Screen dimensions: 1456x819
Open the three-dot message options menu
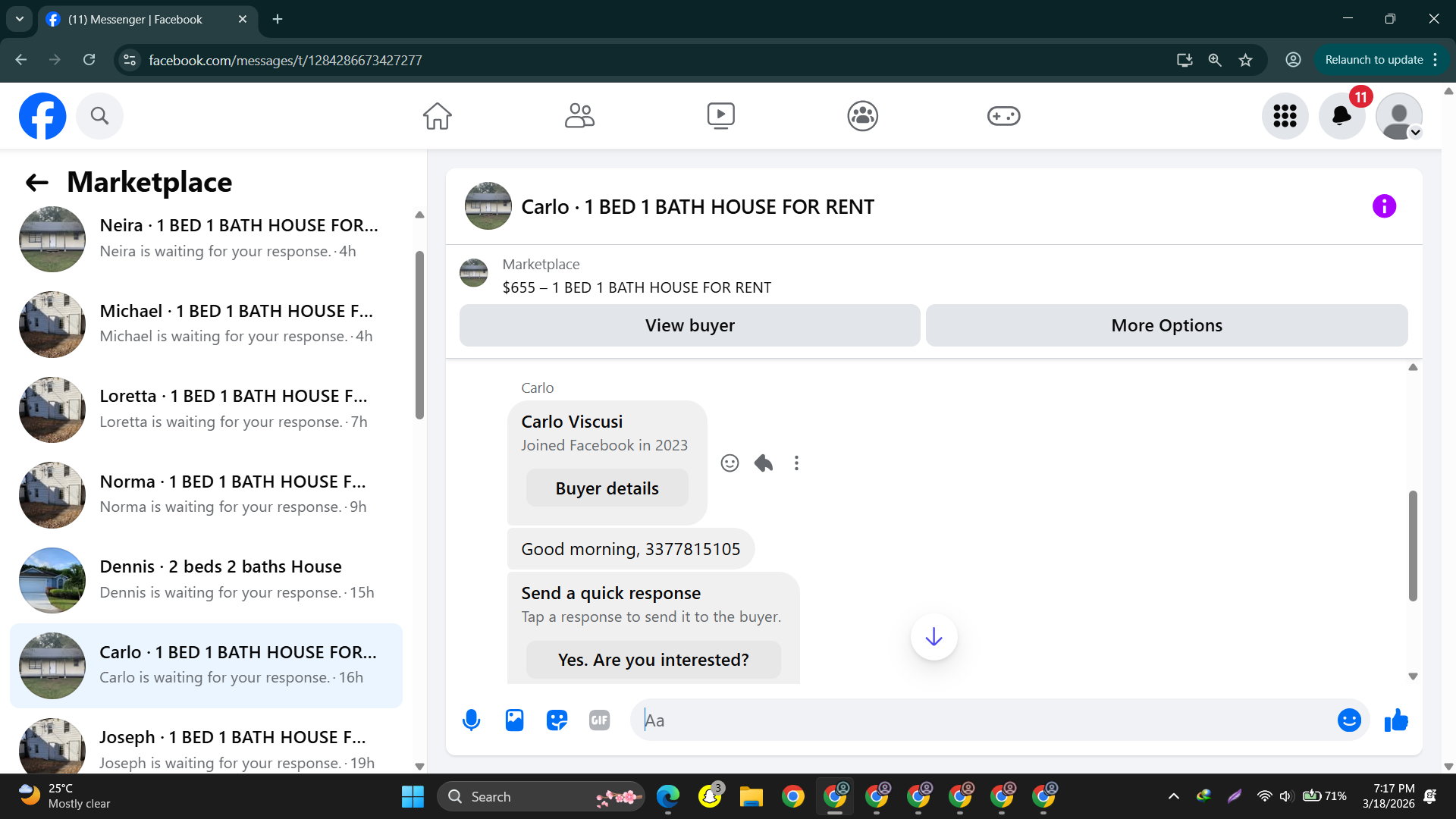pos(796,463)
